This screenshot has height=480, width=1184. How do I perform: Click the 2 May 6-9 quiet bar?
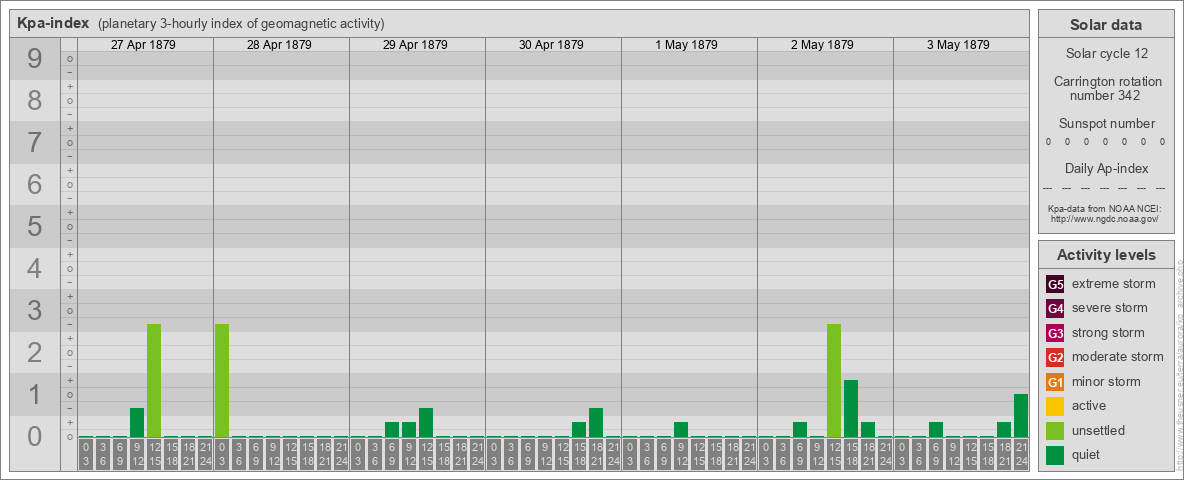click(800, 429)
